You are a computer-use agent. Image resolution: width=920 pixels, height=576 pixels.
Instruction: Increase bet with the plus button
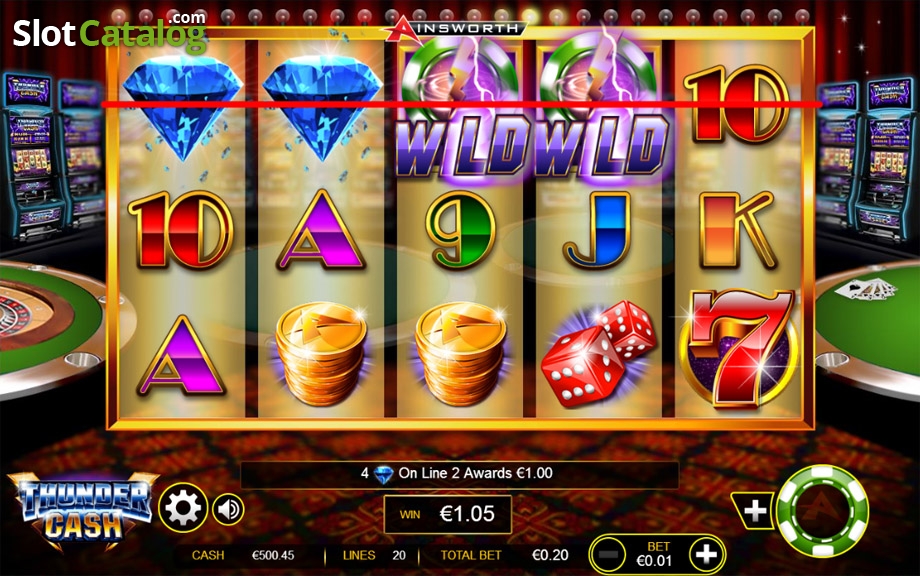pos(706,554)
